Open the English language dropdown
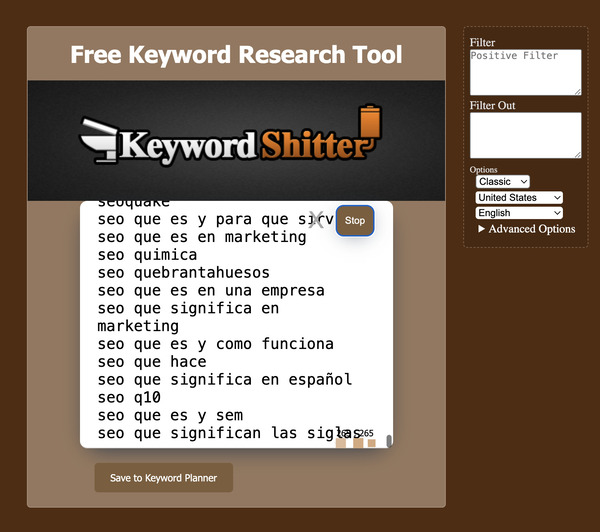 click(x=519, y=213)
